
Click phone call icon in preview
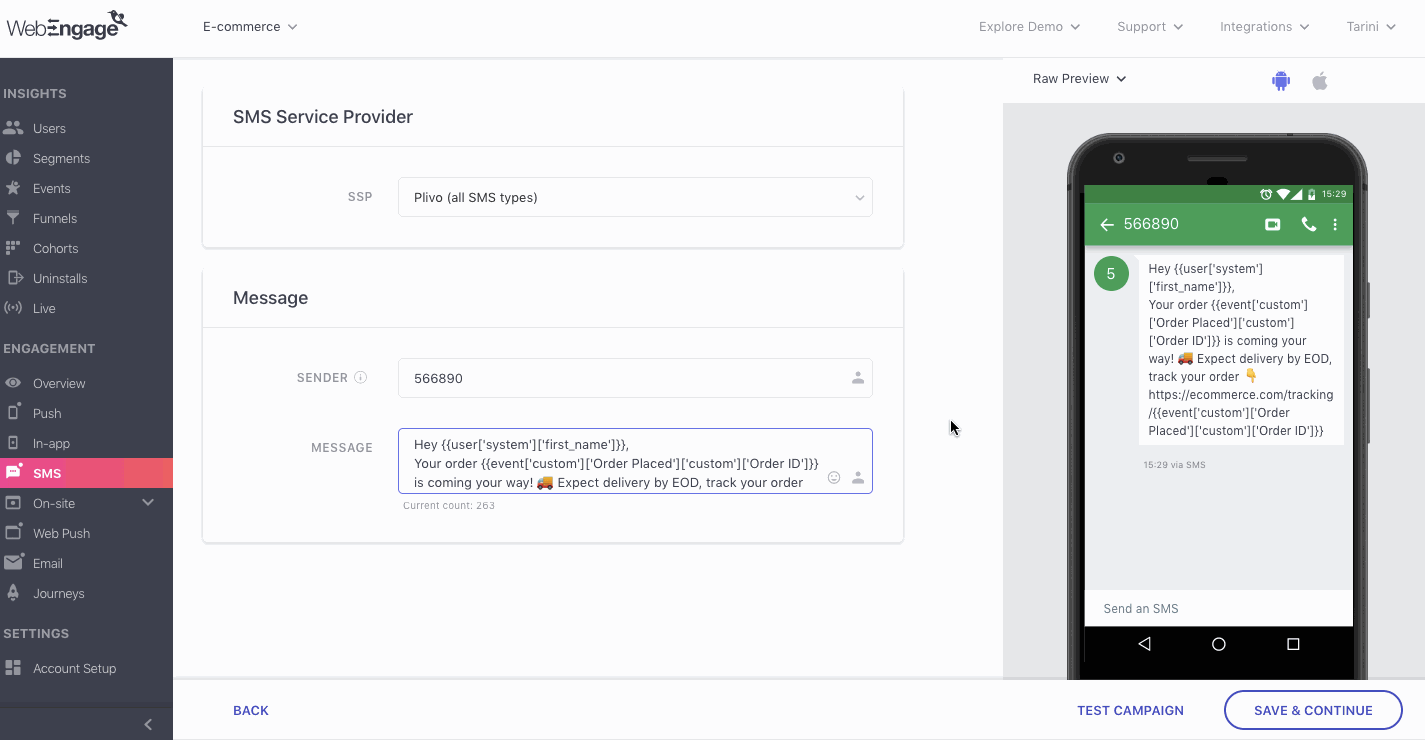pyautogui.click(x=1308, y=225)
